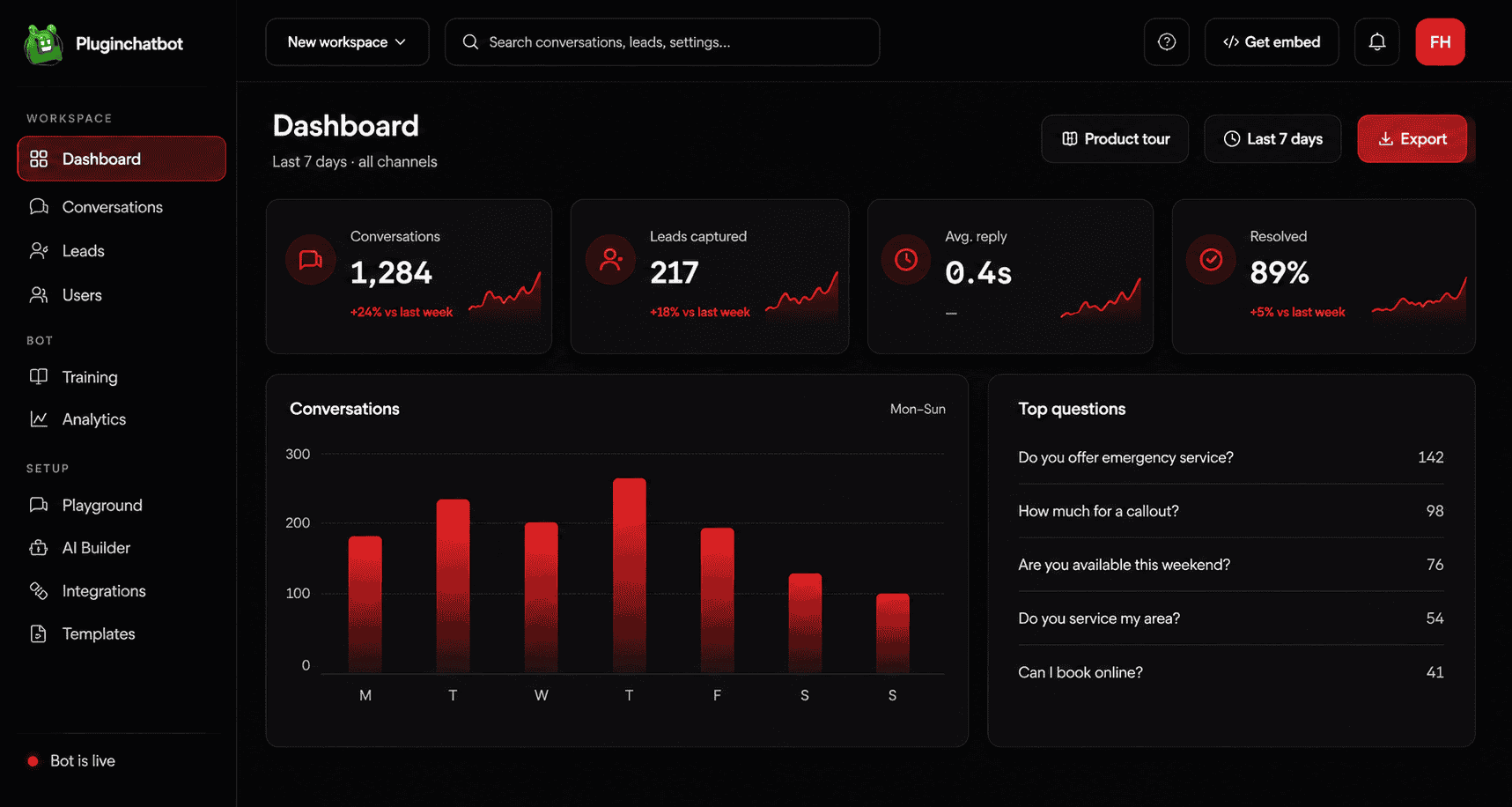Click the 0.4s average reply value

978,273
